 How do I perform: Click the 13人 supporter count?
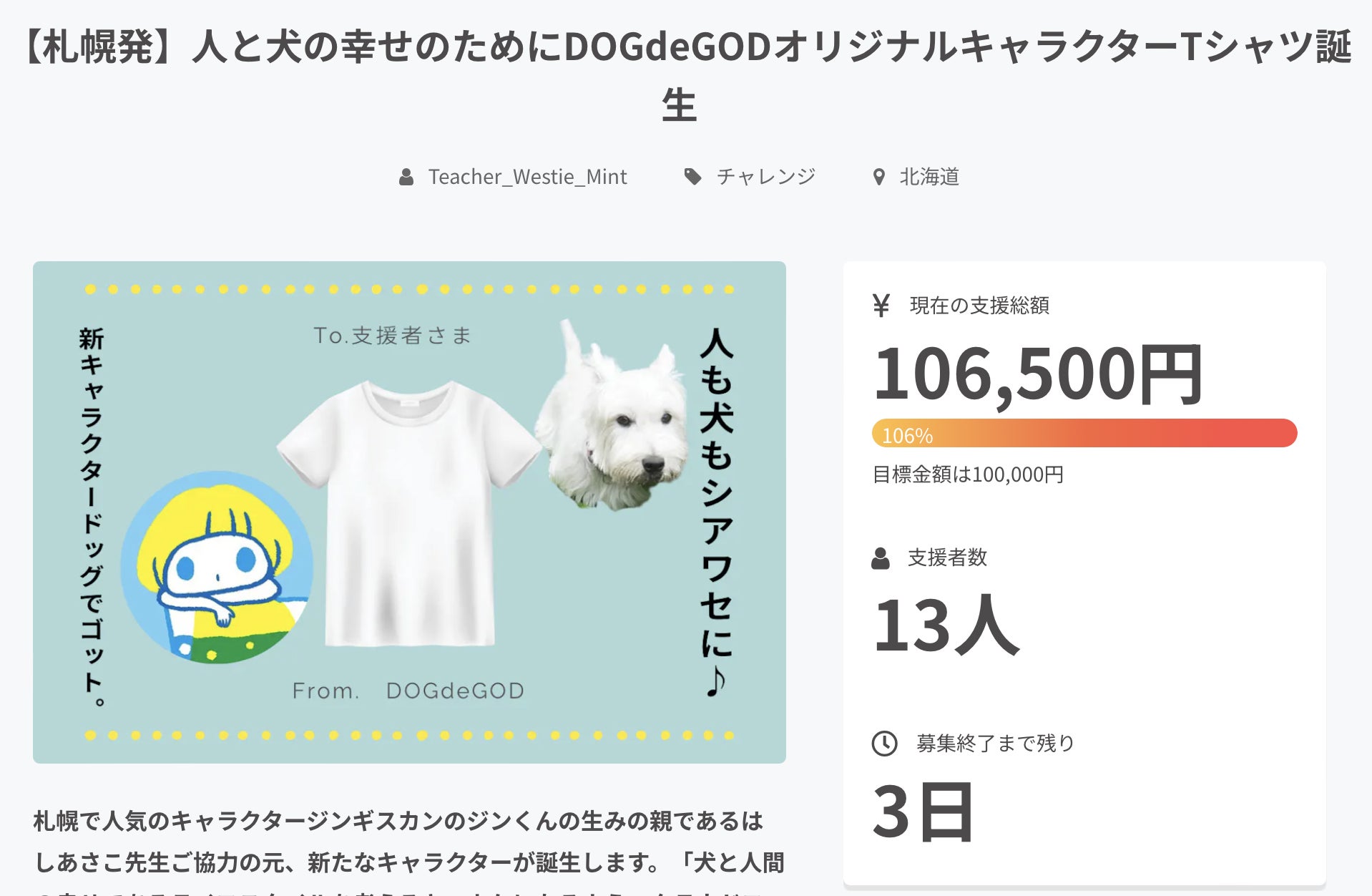pos(946,625)
